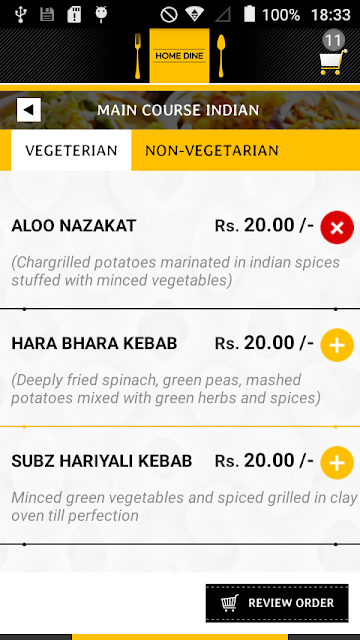The height and width of the screenshot is (640, 360).
Task: Add Subz Hariyali Kebab with plus button
Action: pyautogui.click(x=337, y=462)
